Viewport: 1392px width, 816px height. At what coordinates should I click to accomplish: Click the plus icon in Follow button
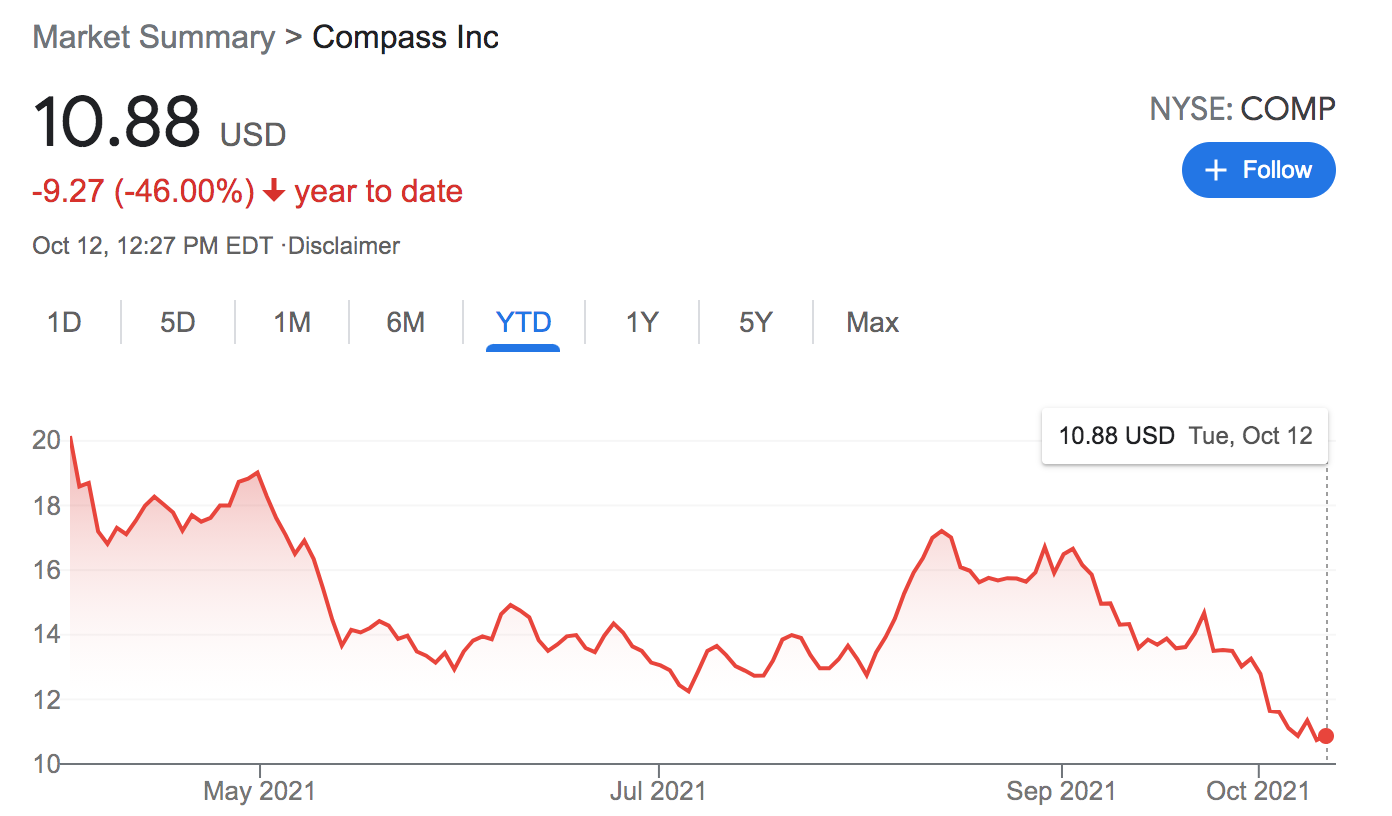[x=1215, y=170]
